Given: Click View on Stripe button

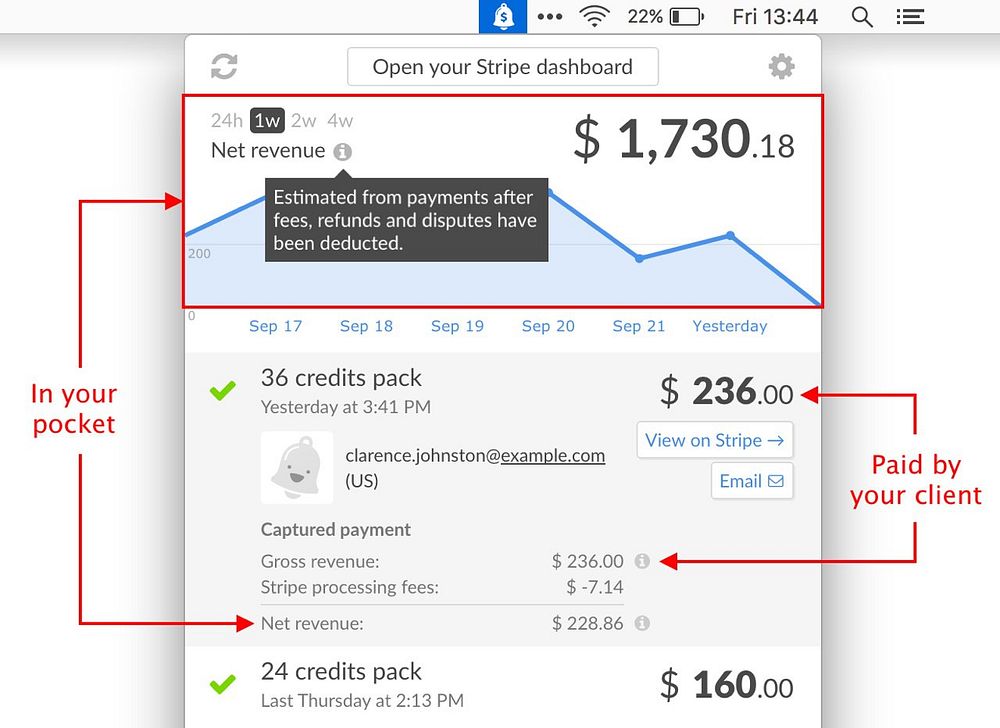Looking at the screenshot, I should pos(715,440).
